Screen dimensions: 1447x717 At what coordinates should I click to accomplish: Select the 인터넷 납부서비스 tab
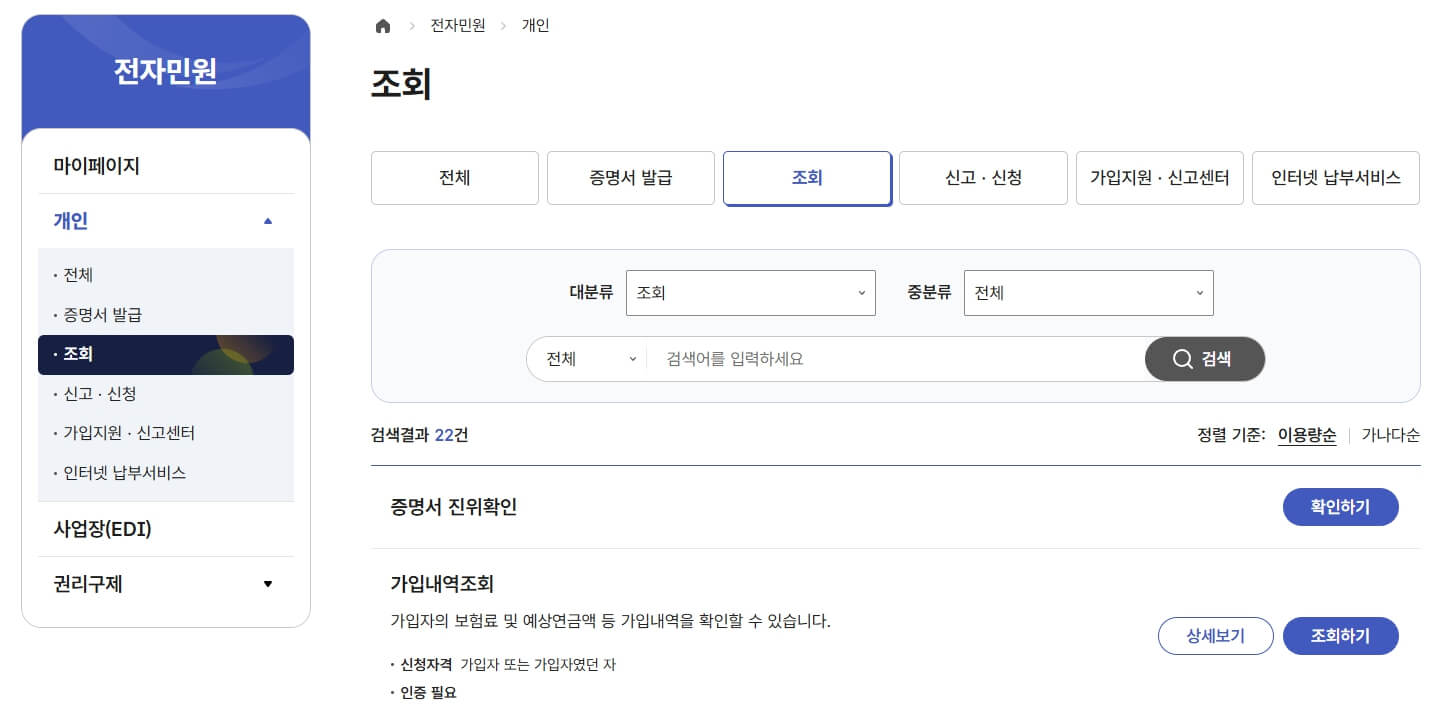(x=1335, y=177)
